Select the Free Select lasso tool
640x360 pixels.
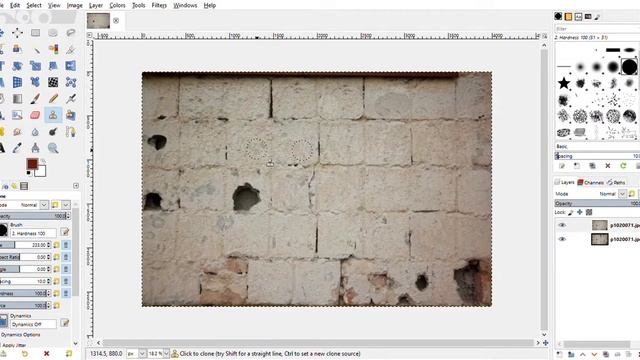pyautogui.click(x=71, y=33)
